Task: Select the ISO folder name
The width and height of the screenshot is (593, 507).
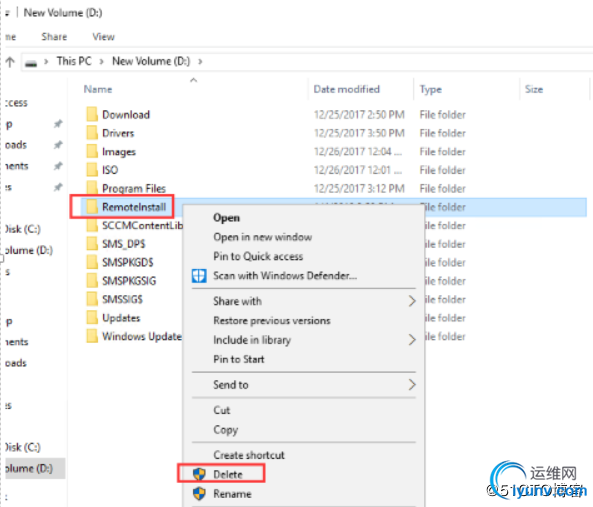Action: 110,170
